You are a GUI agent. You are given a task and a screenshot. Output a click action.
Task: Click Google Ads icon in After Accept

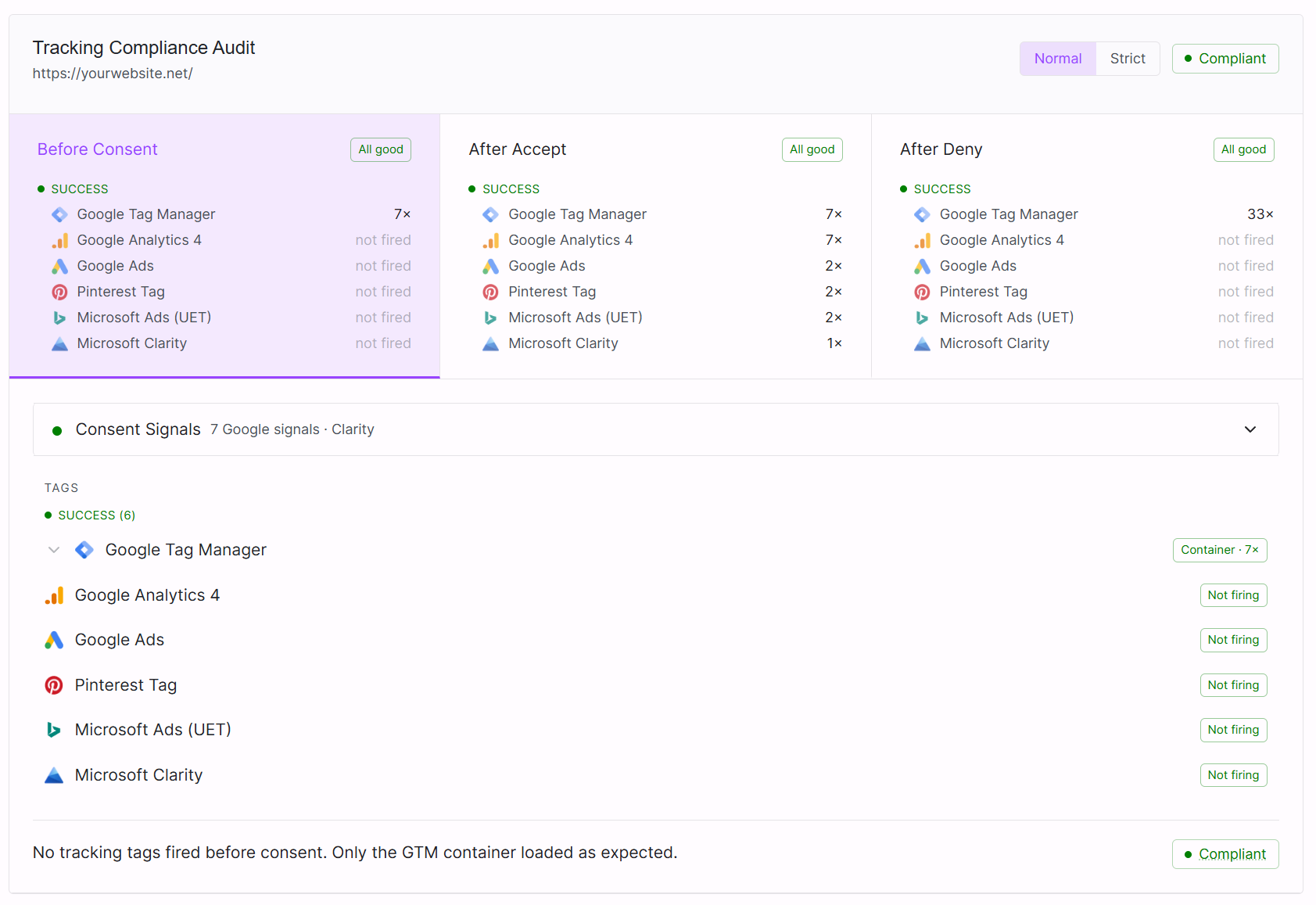(x=490, y=266)
